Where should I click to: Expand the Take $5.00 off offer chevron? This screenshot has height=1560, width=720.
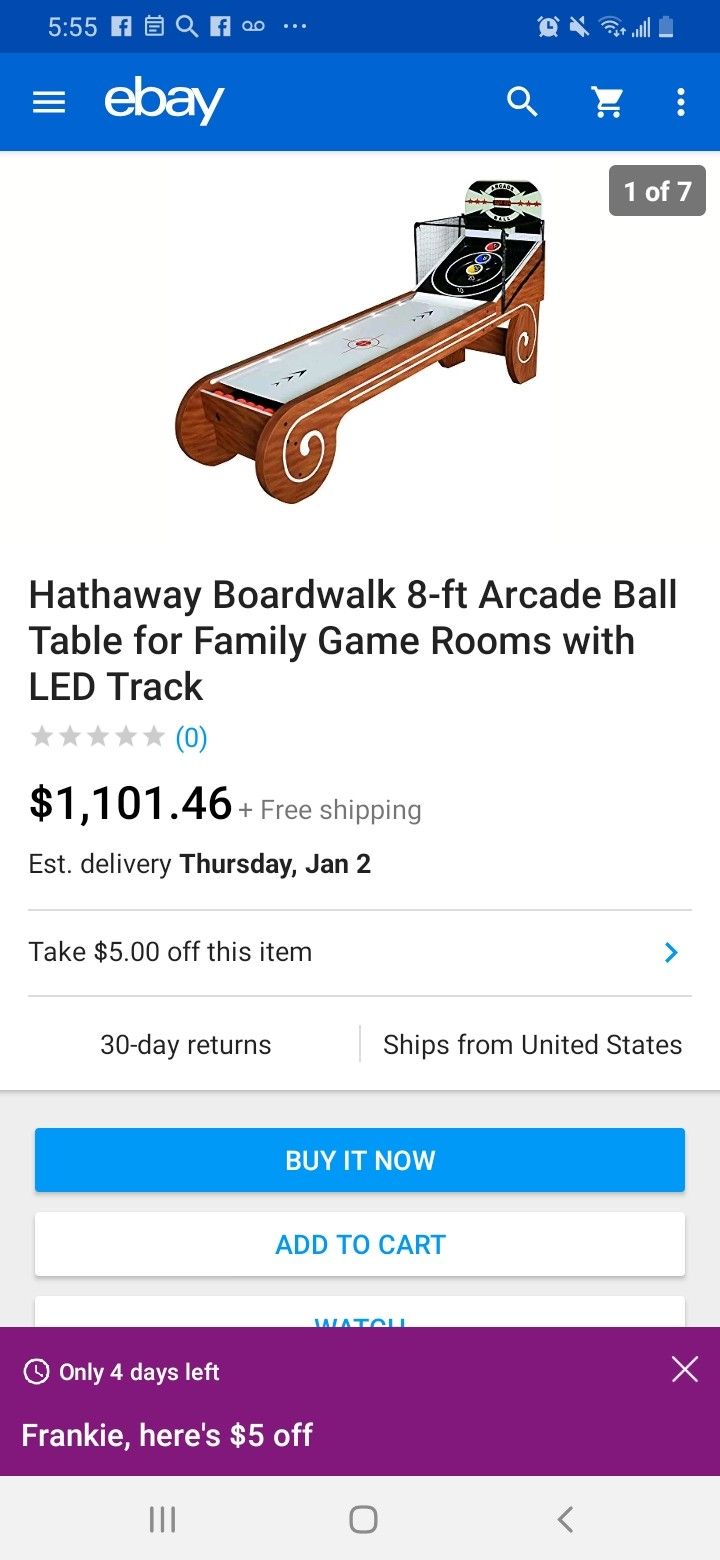(x=671, y=953)
